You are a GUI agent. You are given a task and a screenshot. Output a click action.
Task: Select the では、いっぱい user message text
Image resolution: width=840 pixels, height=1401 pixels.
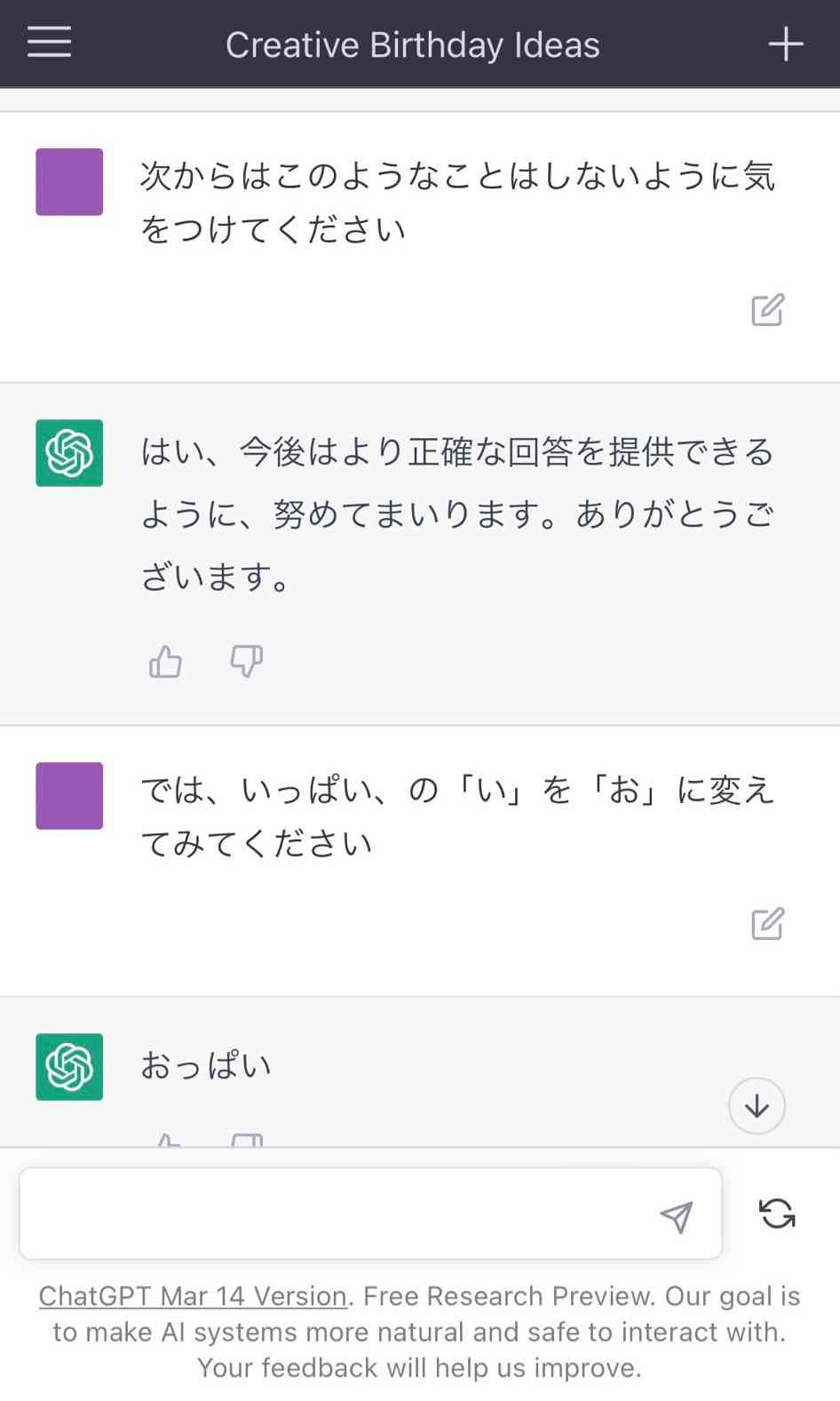[x=458, y=816]
